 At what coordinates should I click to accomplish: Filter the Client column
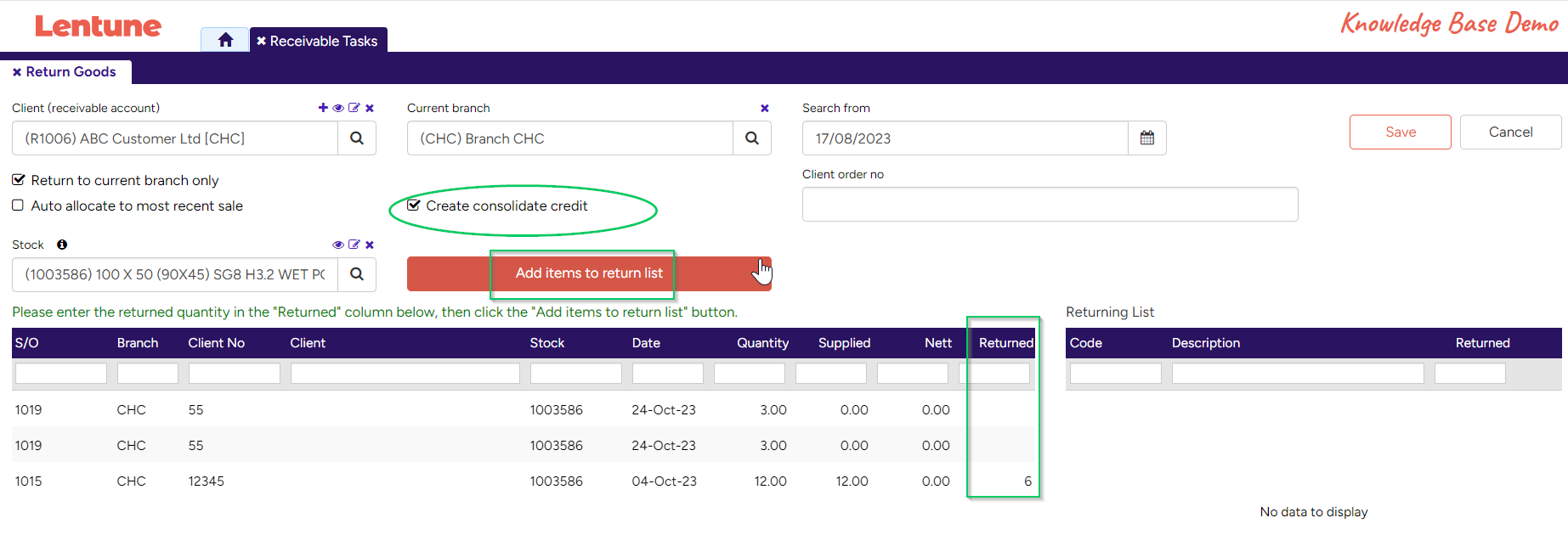405,373
